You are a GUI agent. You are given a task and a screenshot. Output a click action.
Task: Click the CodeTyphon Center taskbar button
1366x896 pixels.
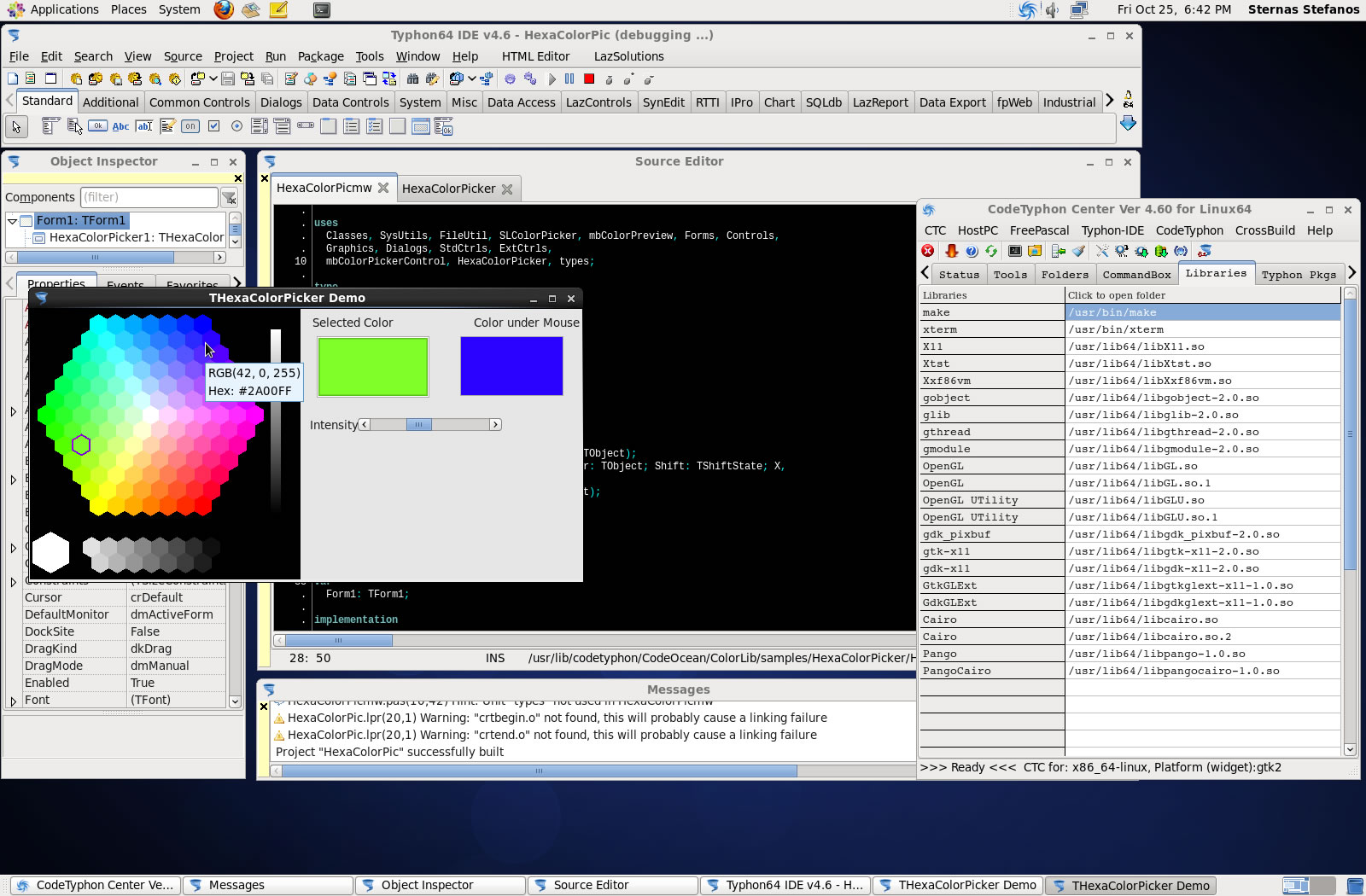[95, 885]
